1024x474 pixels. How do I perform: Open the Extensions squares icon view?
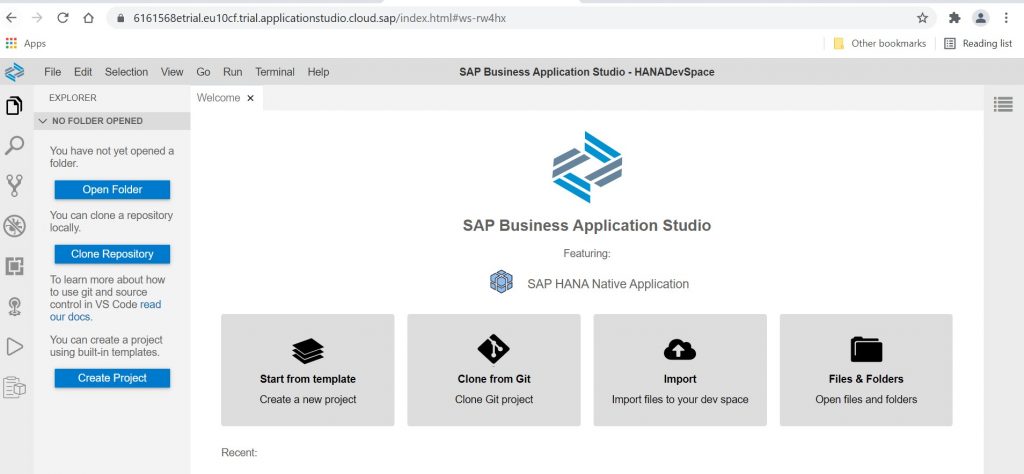pyautogui.click(x=14, y=266)
